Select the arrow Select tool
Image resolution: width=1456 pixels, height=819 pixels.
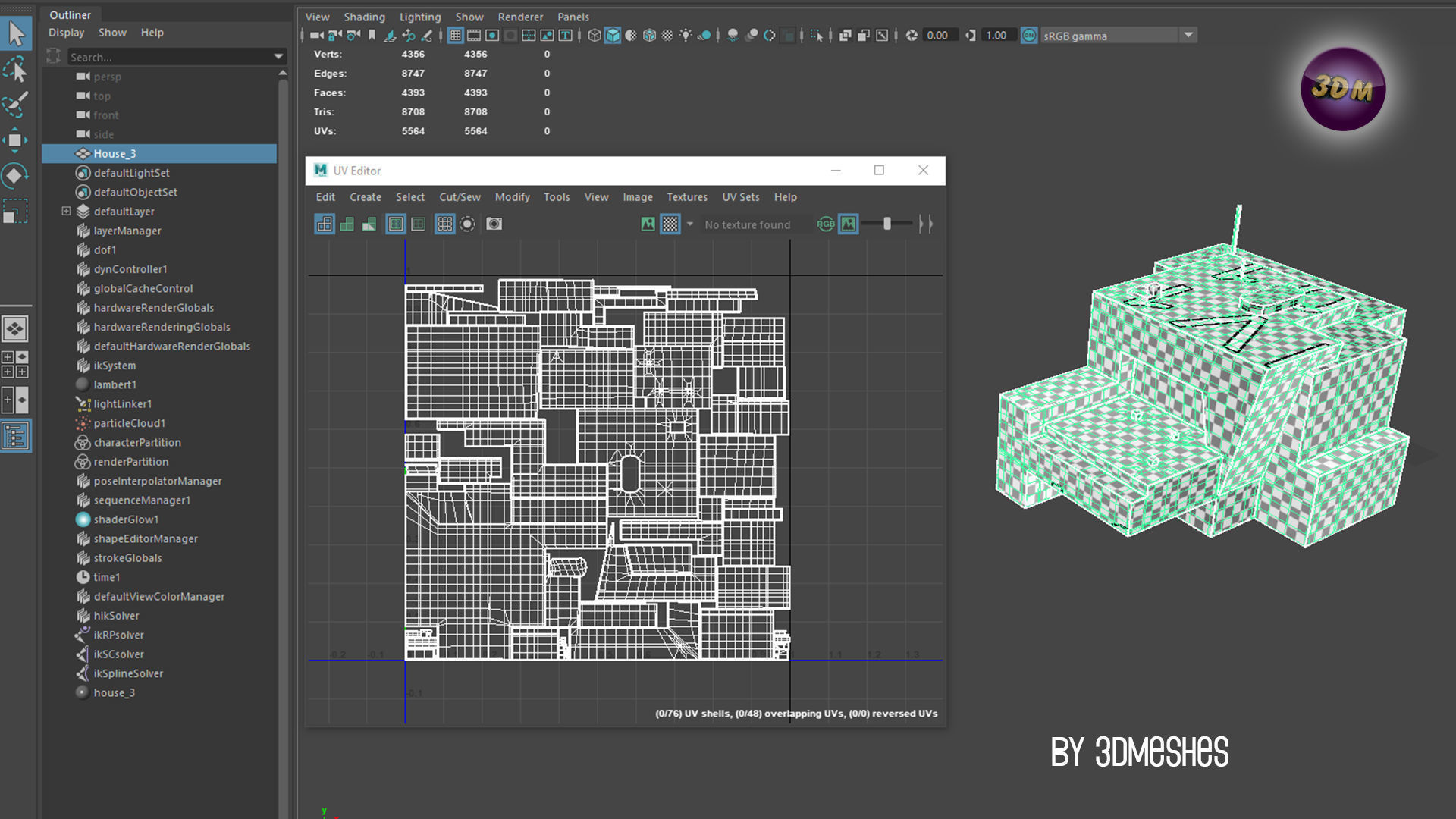[16, 34]
